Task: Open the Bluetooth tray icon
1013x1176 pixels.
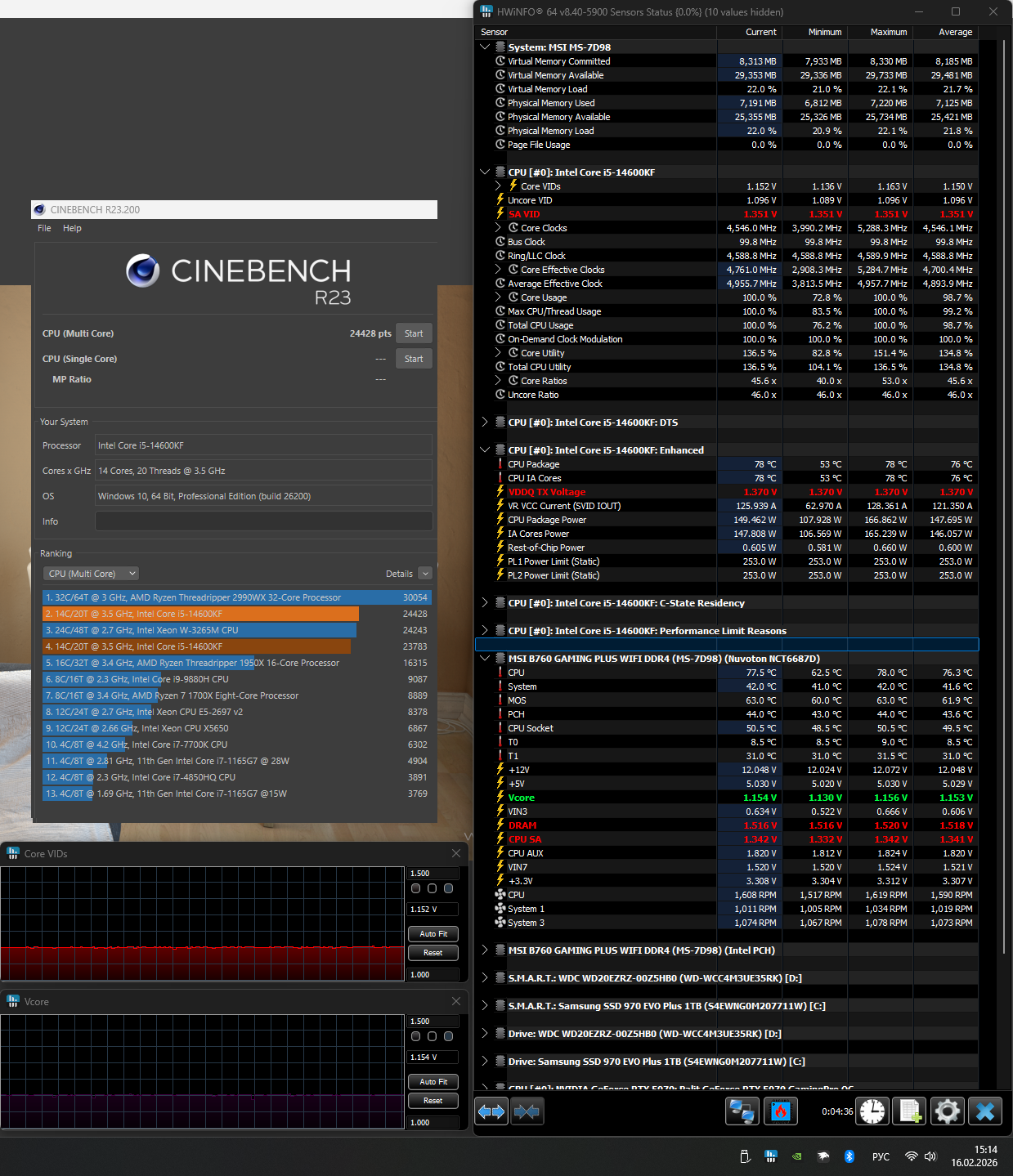Action: pyautogui.click(x=849, y=1156)
